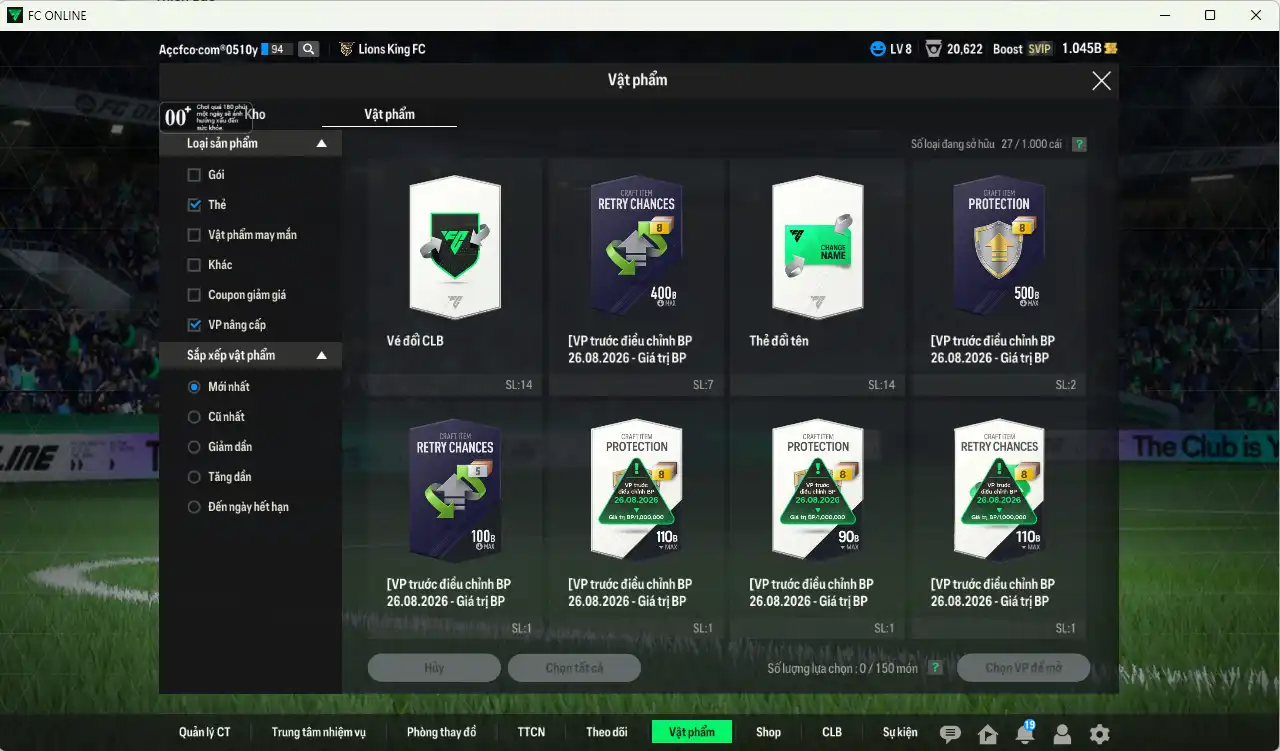
Task: Click the Chọn tất cả button
Action: 574,668
